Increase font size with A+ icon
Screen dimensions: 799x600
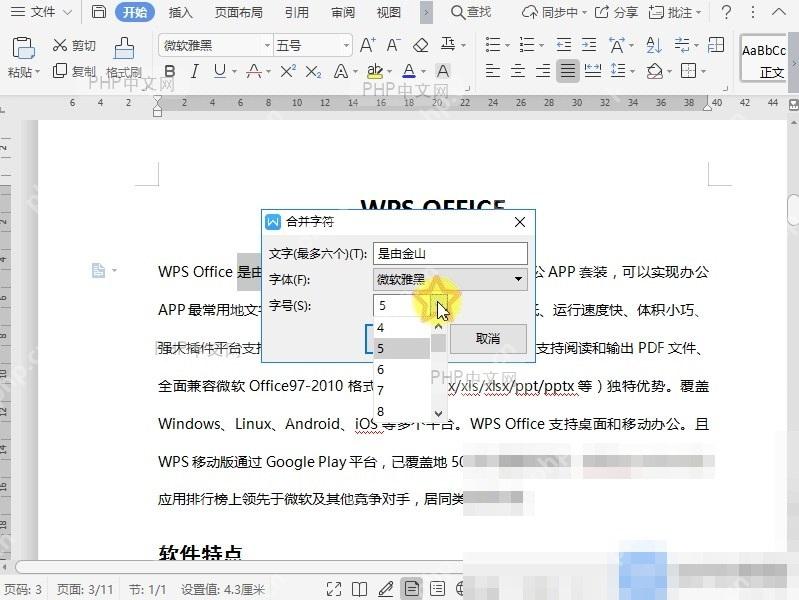click(367, 45)
